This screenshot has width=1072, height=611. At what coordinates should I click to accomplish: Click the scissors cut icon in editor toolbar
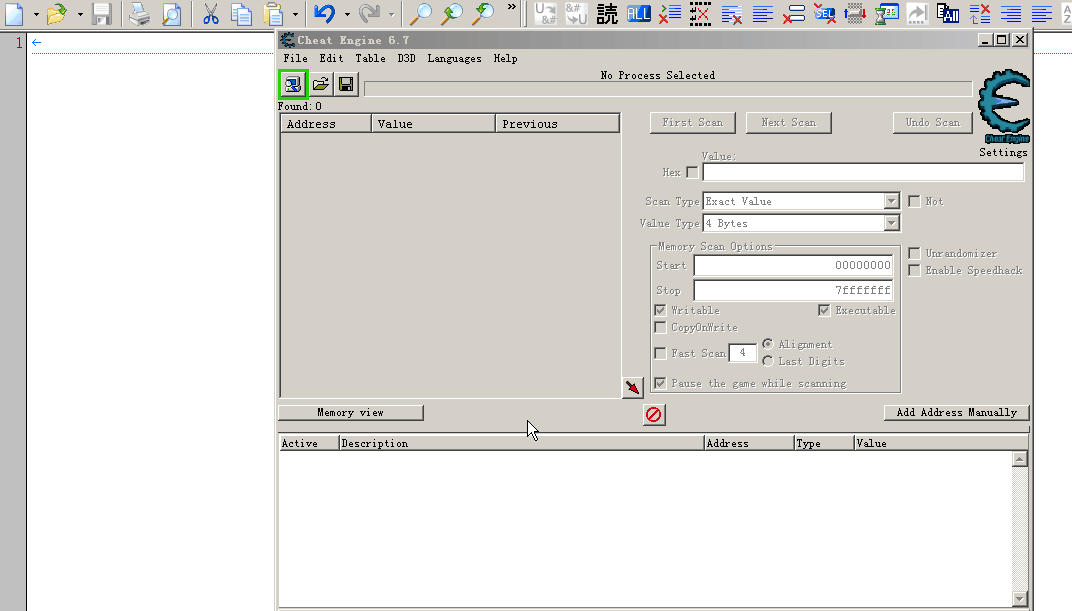coord(210,14)
